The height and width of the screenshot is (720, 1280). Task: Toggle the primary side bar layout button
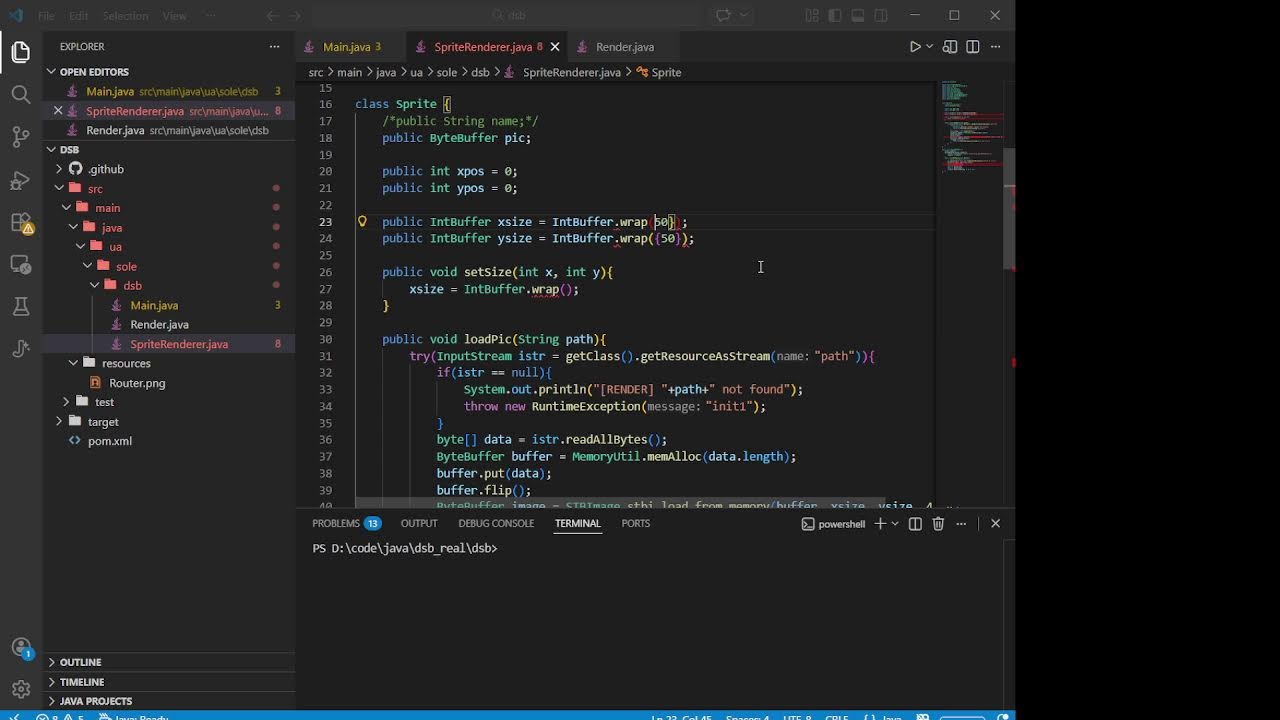click(834, 15)
